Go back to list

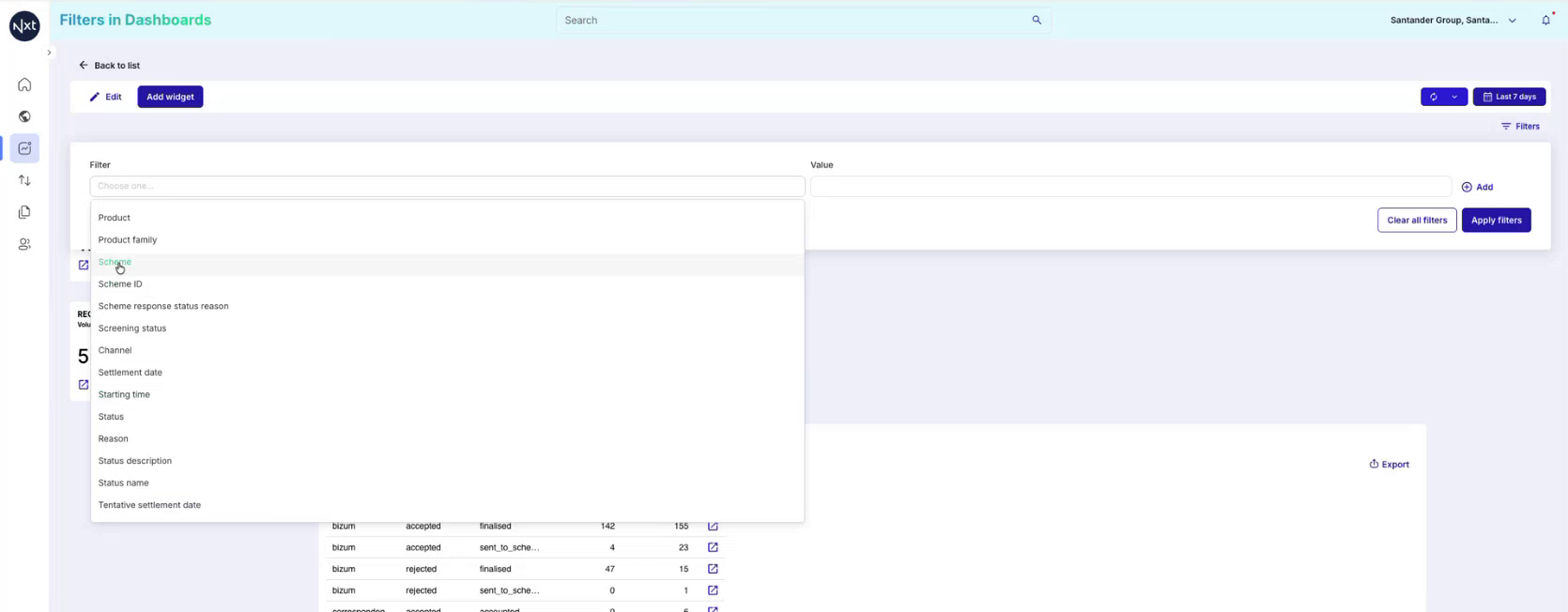[109, 66]
